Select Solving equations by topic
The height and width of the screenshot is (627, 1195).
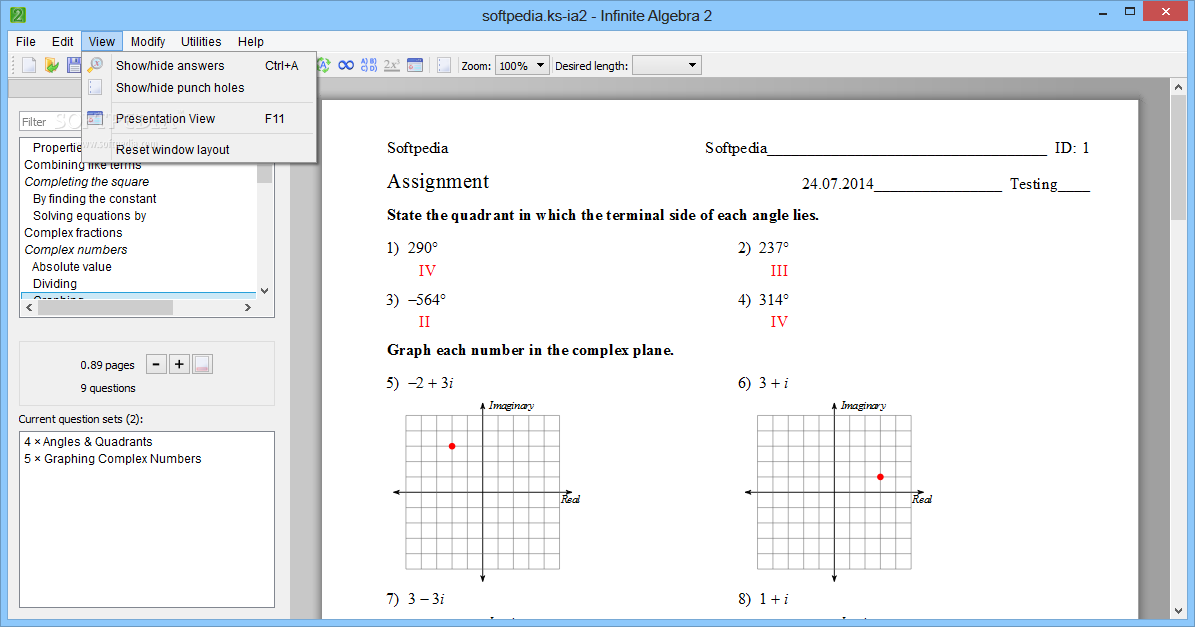(89, 216)
